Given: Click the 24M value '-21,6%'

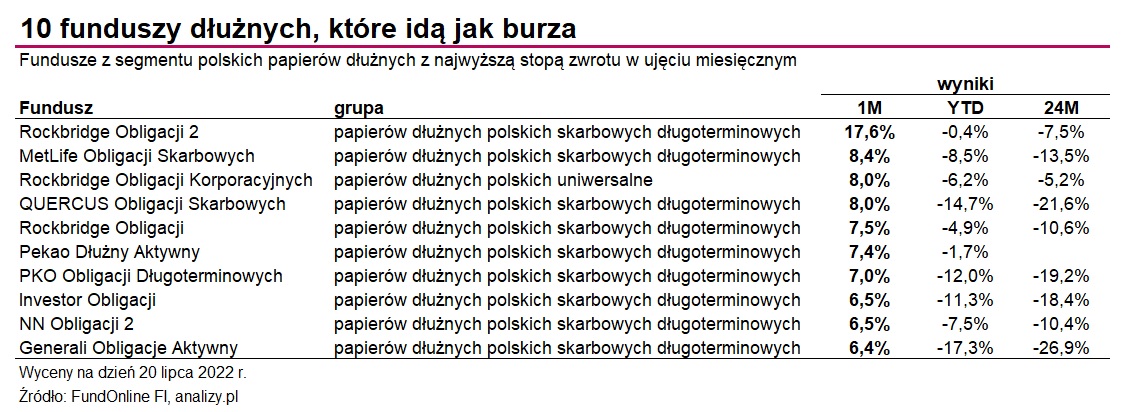Looking at the screenshot, I should click(1061, 204).
